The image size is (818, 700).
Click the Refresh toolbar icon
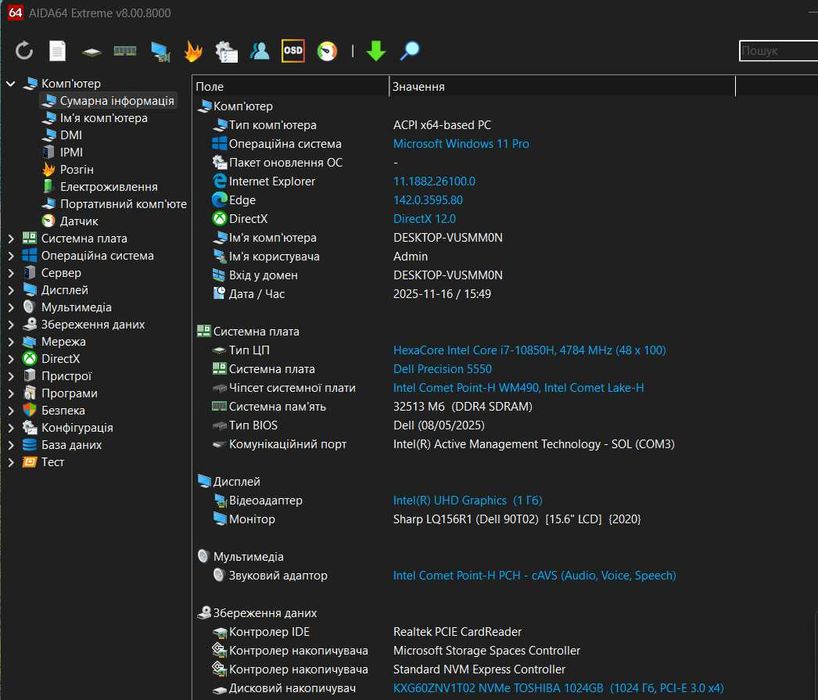click(24, 51)
